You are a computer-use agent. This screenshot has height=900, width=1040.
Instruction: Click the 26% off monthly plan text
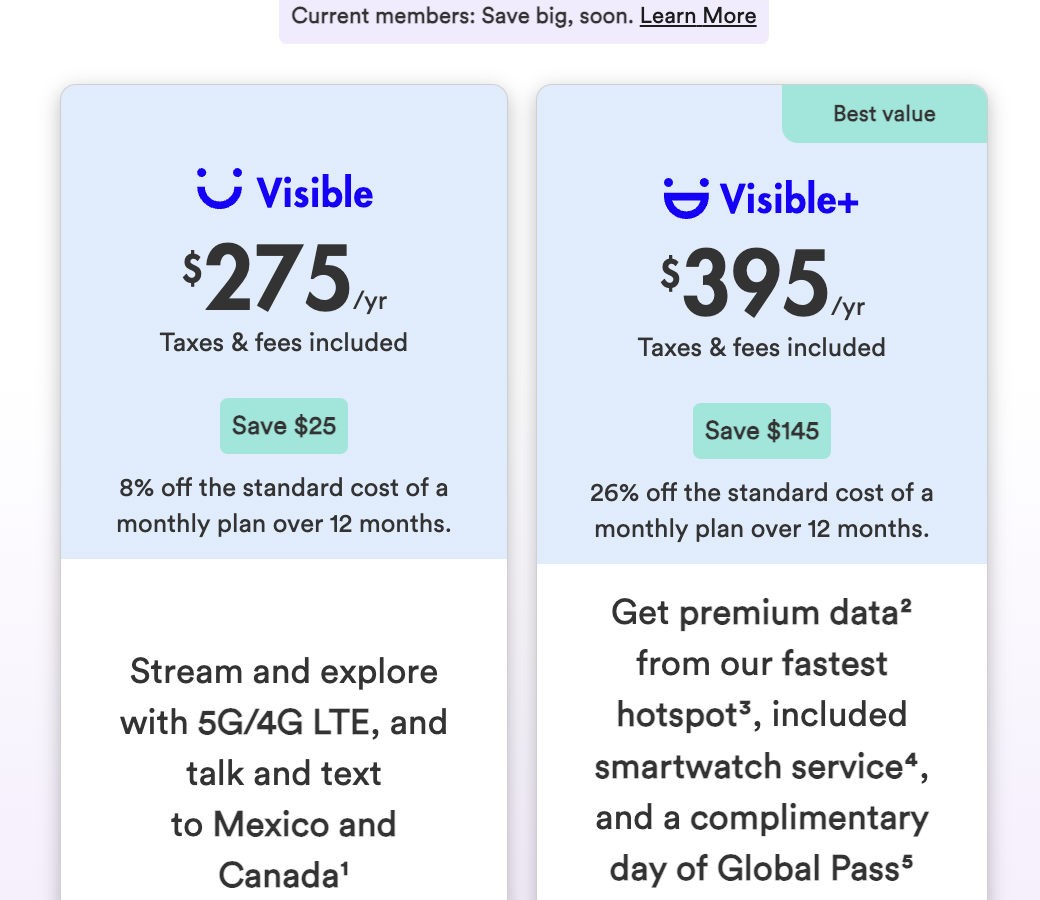762,511
